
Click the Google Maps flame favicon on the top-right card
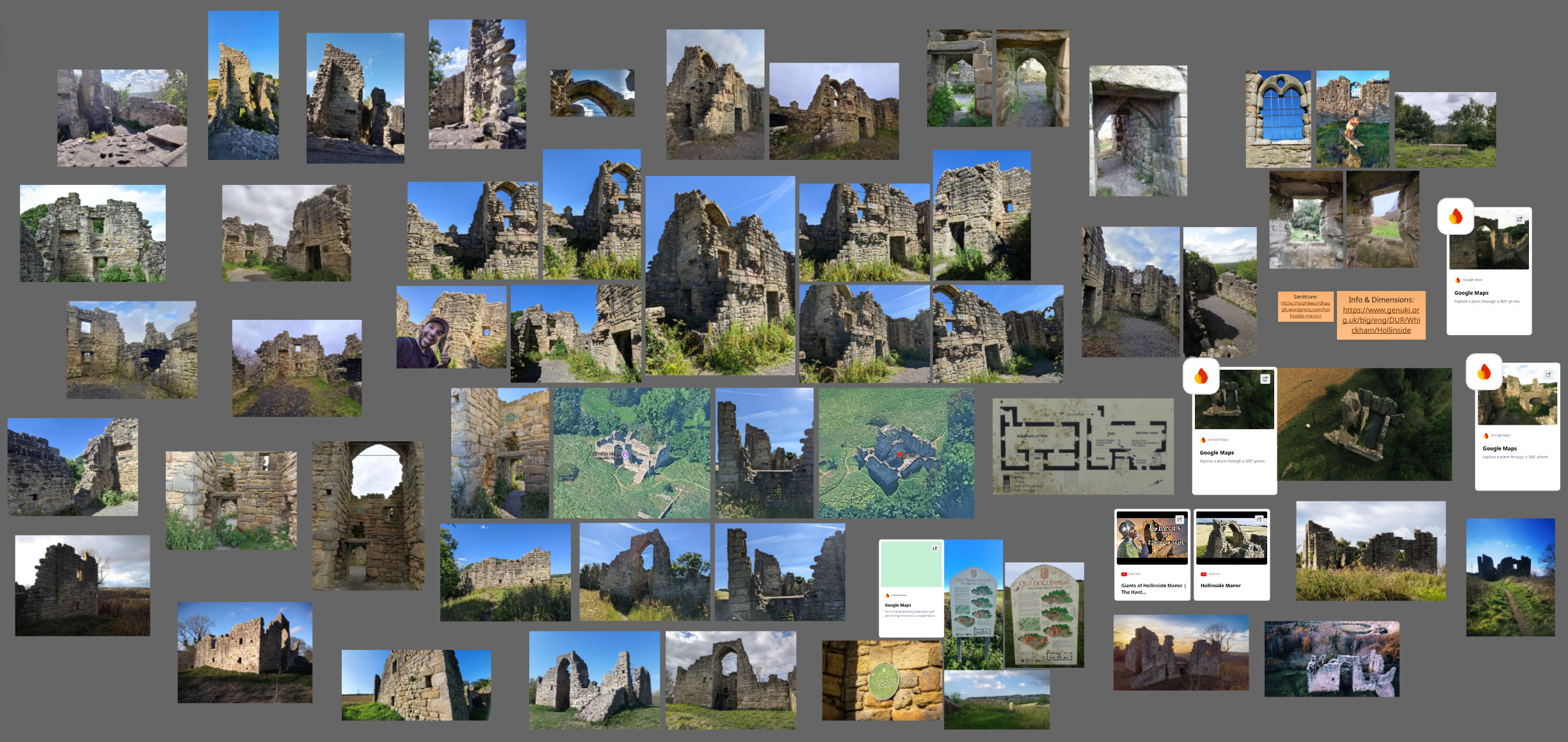(1456, 217)
